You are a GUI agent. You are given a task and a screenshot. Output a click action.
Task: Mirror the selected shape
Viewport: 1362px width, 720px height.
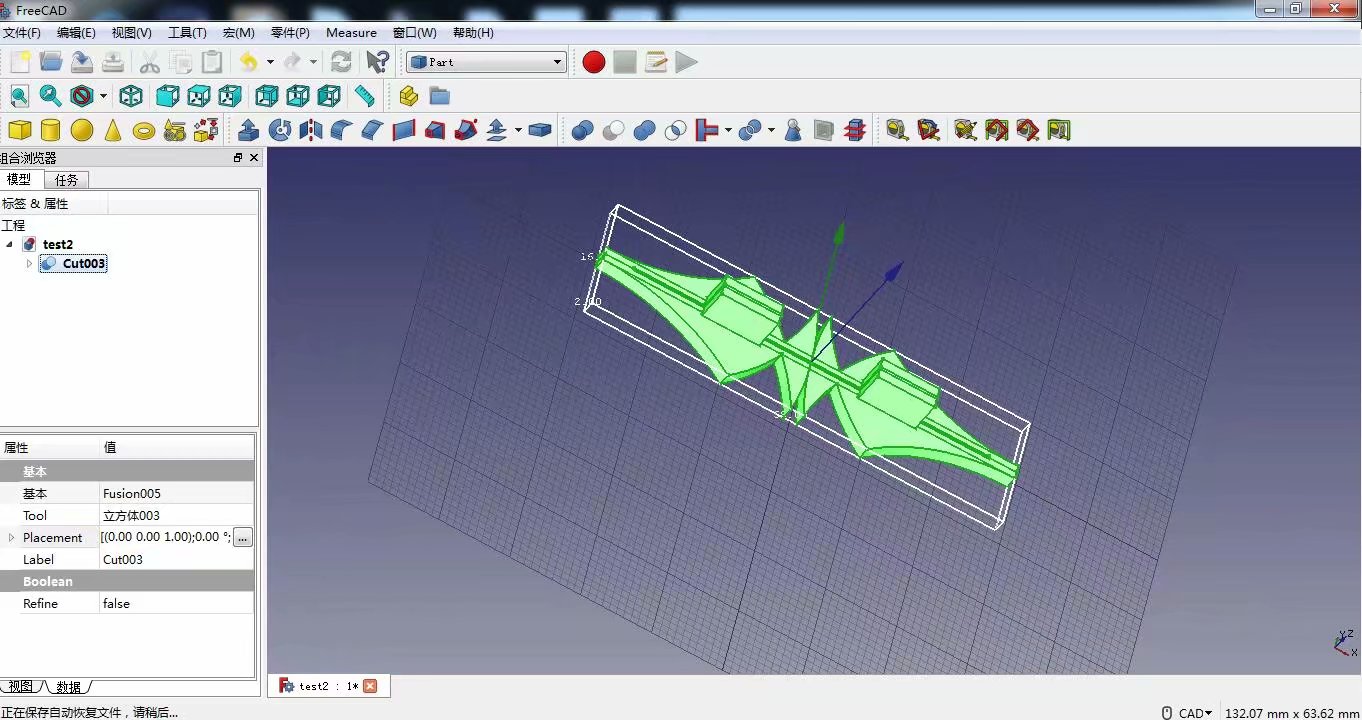(x=311, y=130)
